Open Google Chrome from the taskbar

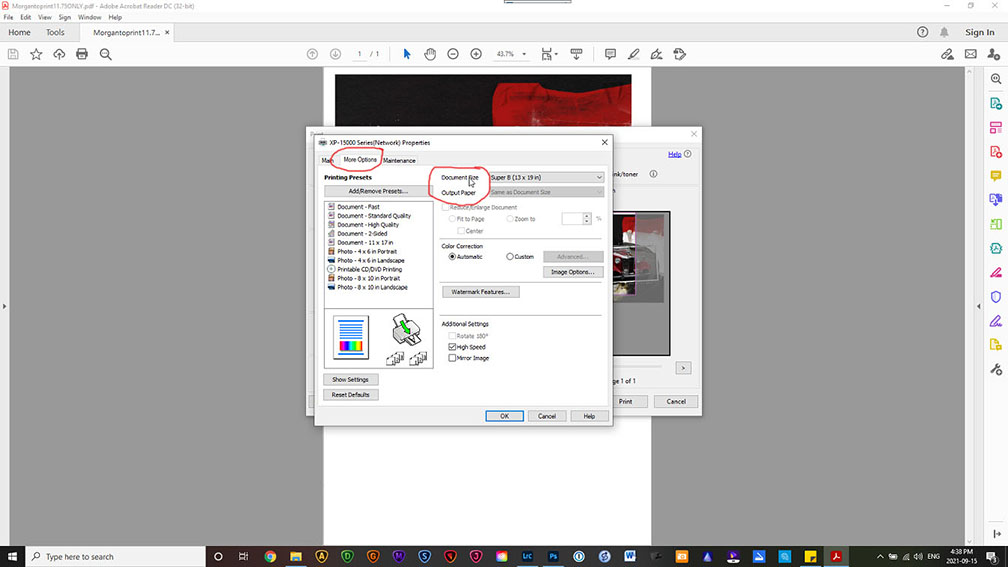[x=270, y=556]
